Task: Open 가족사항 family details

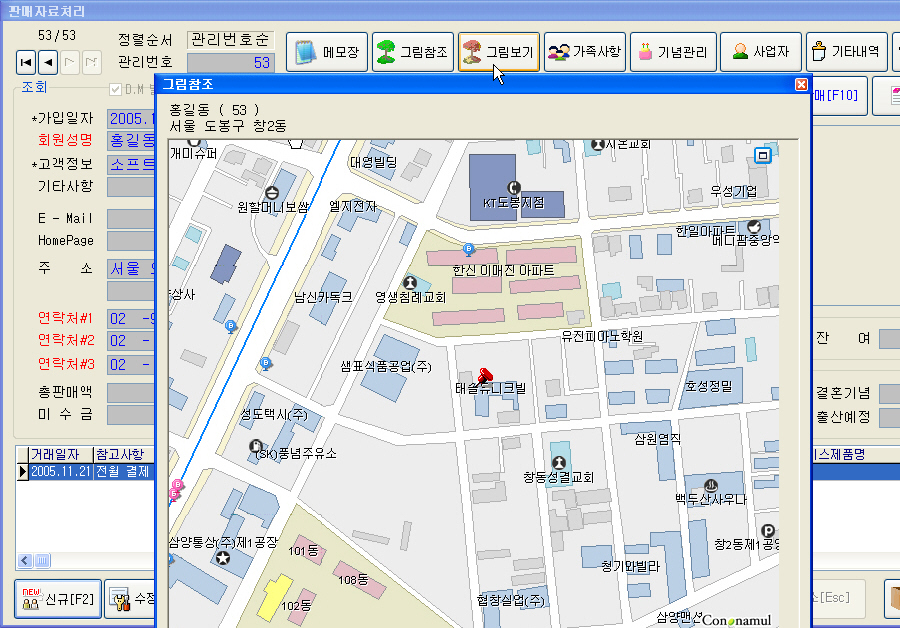Action: click(x=585, y=52)
